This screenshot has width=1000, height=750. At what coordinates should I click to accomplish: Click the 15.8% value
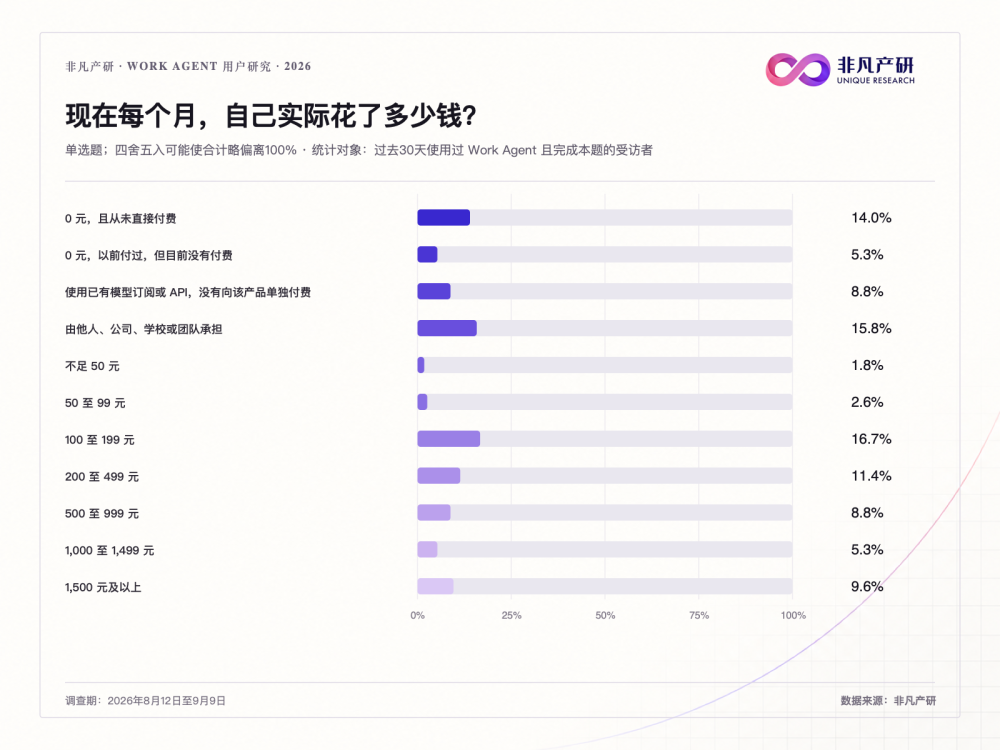click(871, 329)
